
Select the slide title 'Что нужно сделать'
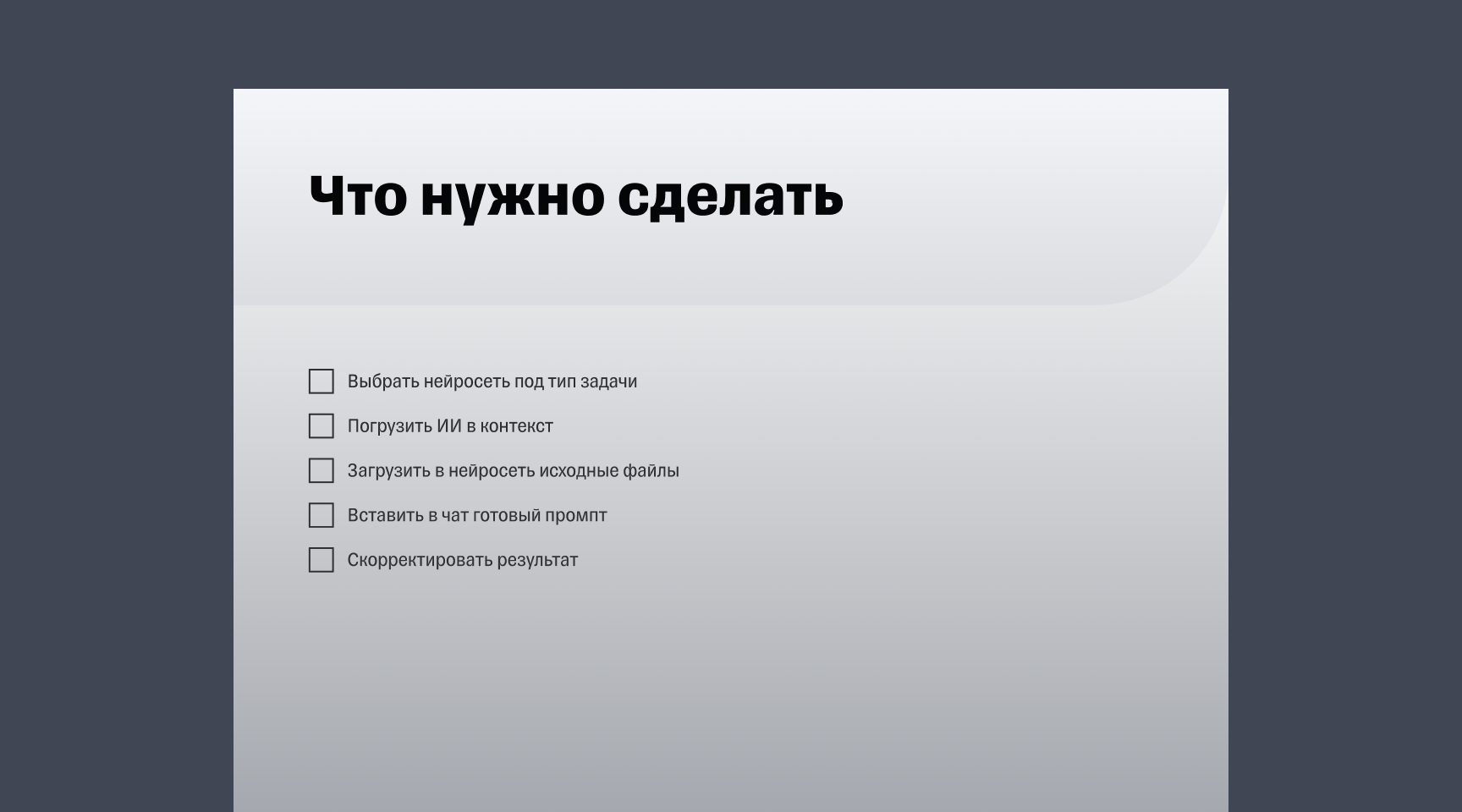(x=575, y=199)
